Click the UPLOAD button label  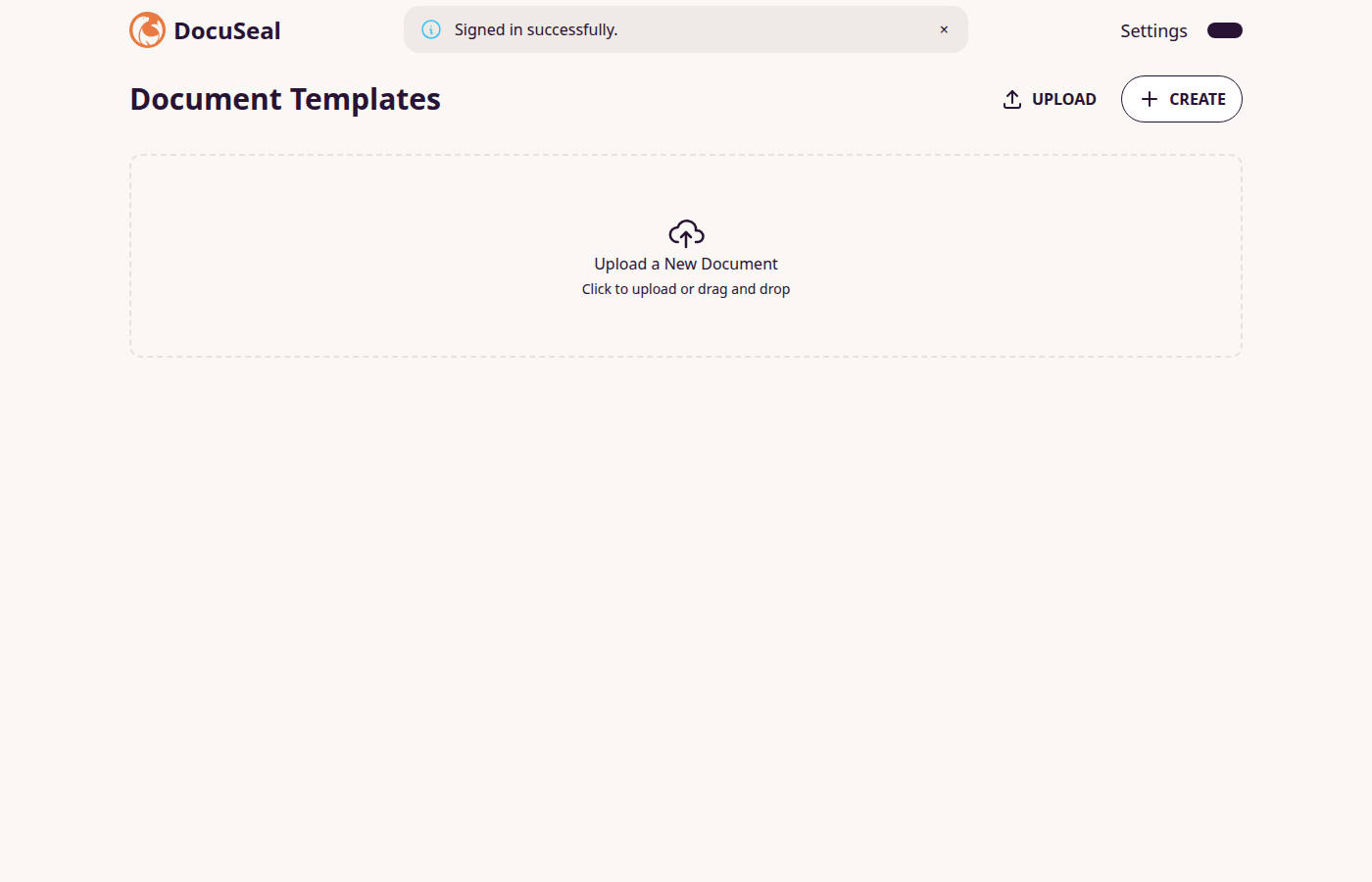point(1064,99)
